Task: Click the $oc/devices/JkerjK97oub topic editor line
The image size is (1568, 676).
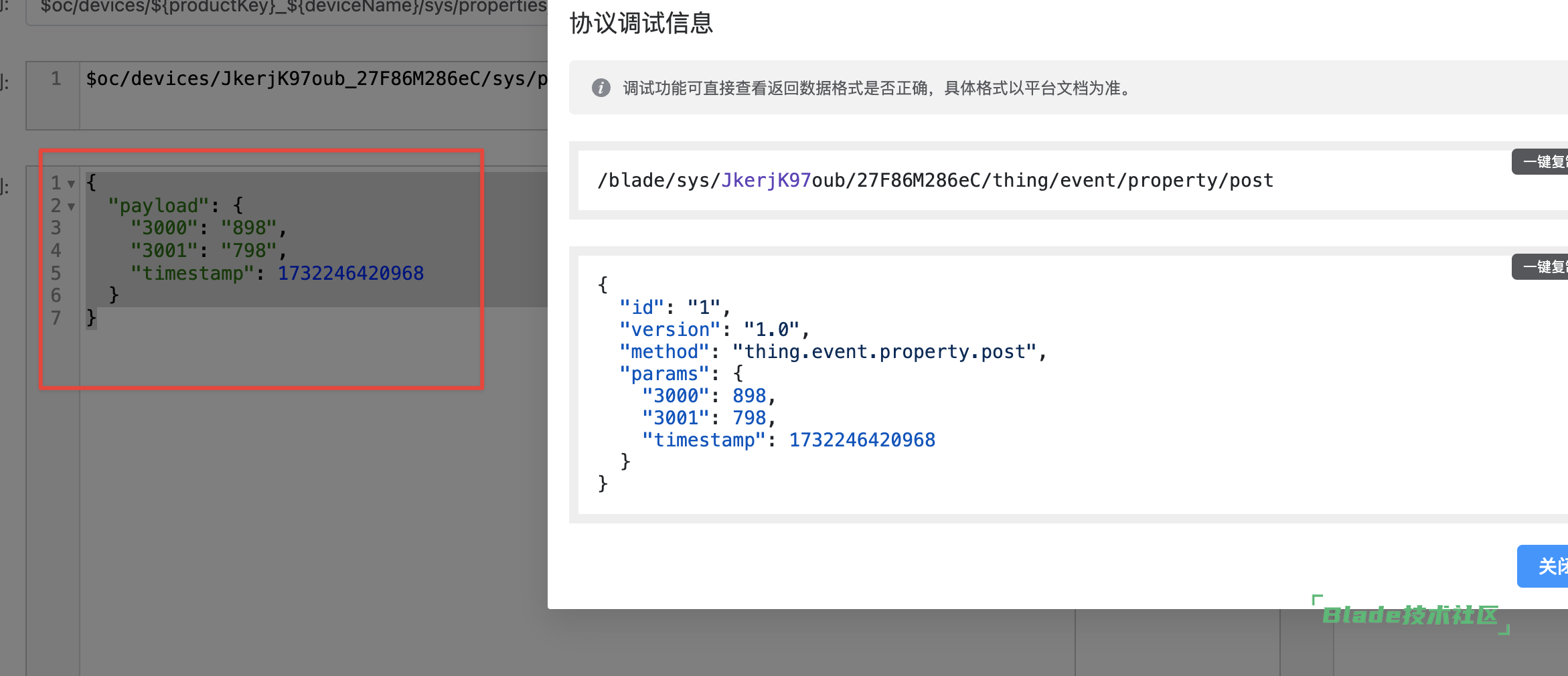Action: (317, 79)
